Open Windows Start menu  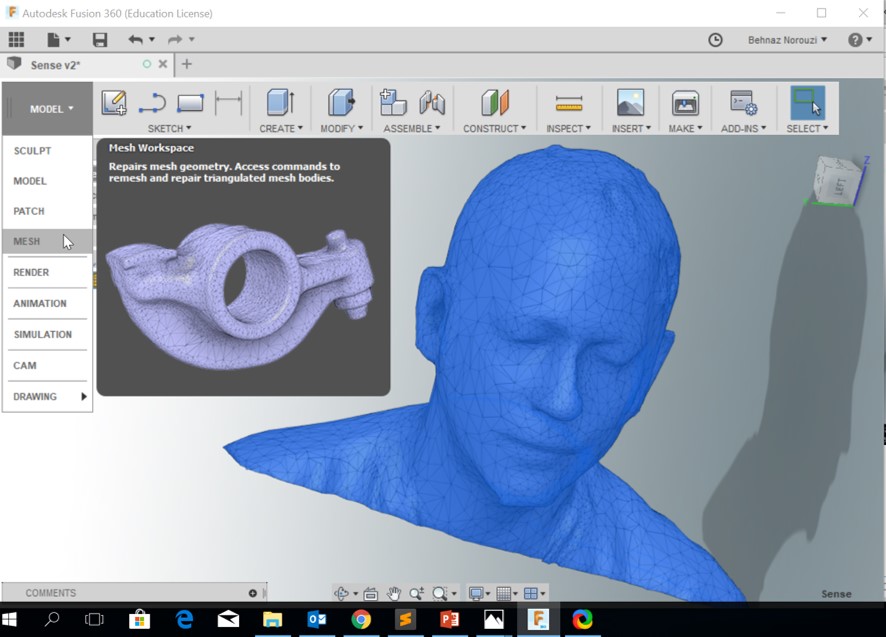pos(10,619)
